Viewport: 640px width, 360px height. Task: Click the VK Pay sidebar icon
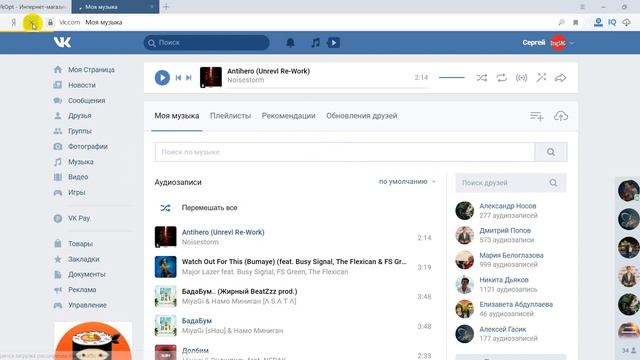tap(58, 218)
